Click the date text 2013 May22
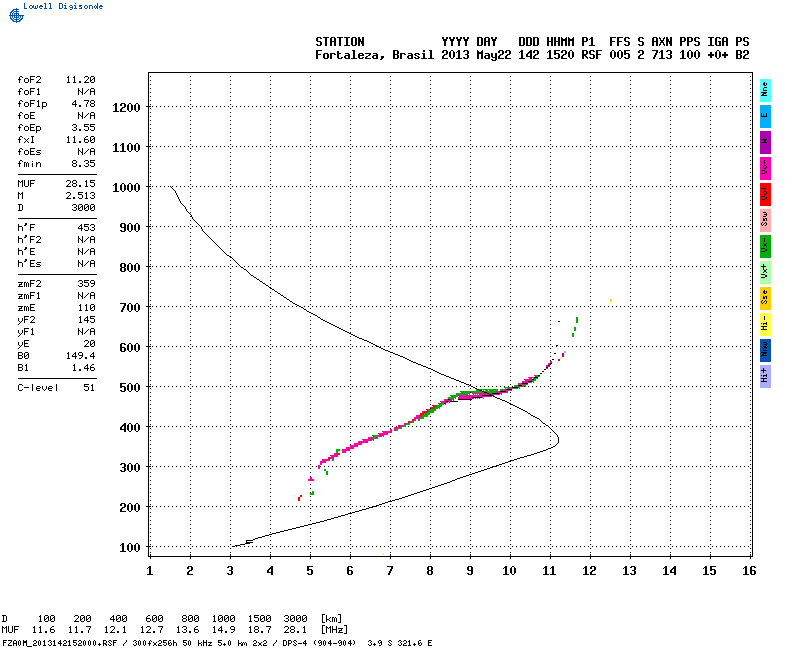Screen dimensions: 800x650 (476, 55)
